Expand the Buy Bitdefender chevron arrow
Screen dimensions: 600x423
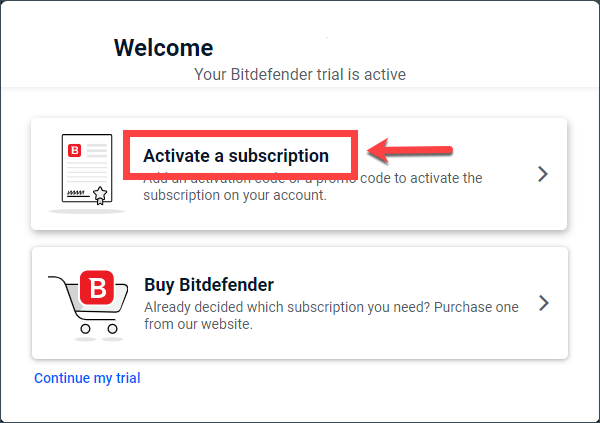tap(543, 303)
